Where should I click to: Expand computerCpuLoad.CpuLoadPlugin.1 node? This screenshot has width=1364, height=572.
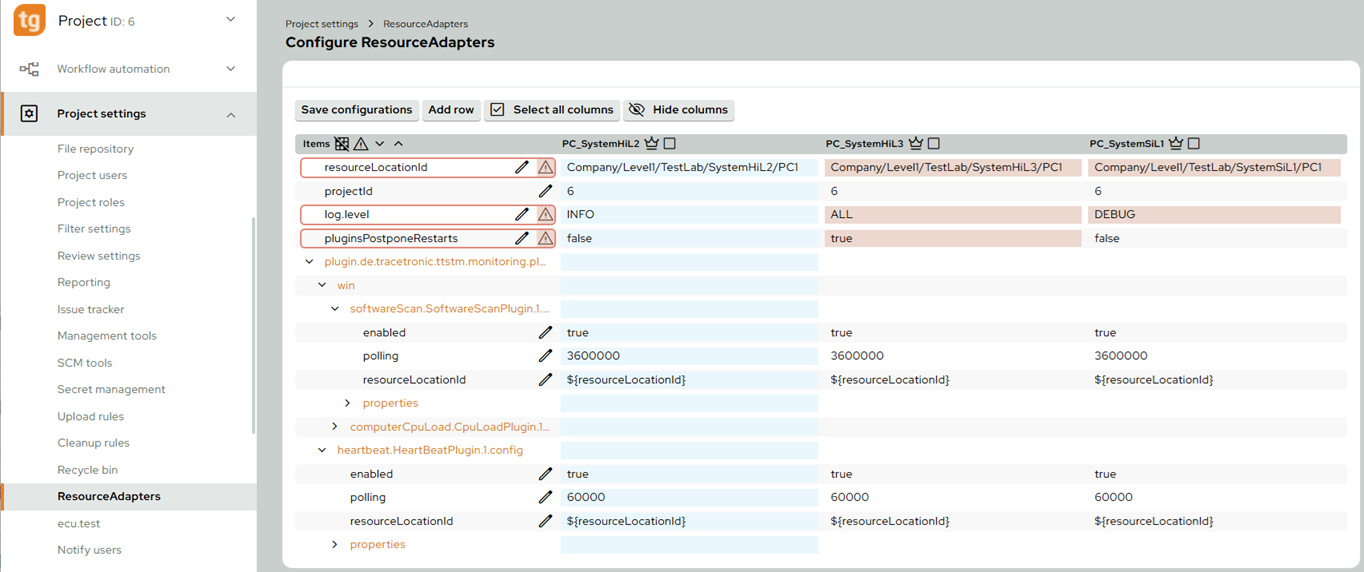pyautogui.click(x=335, y=427)
